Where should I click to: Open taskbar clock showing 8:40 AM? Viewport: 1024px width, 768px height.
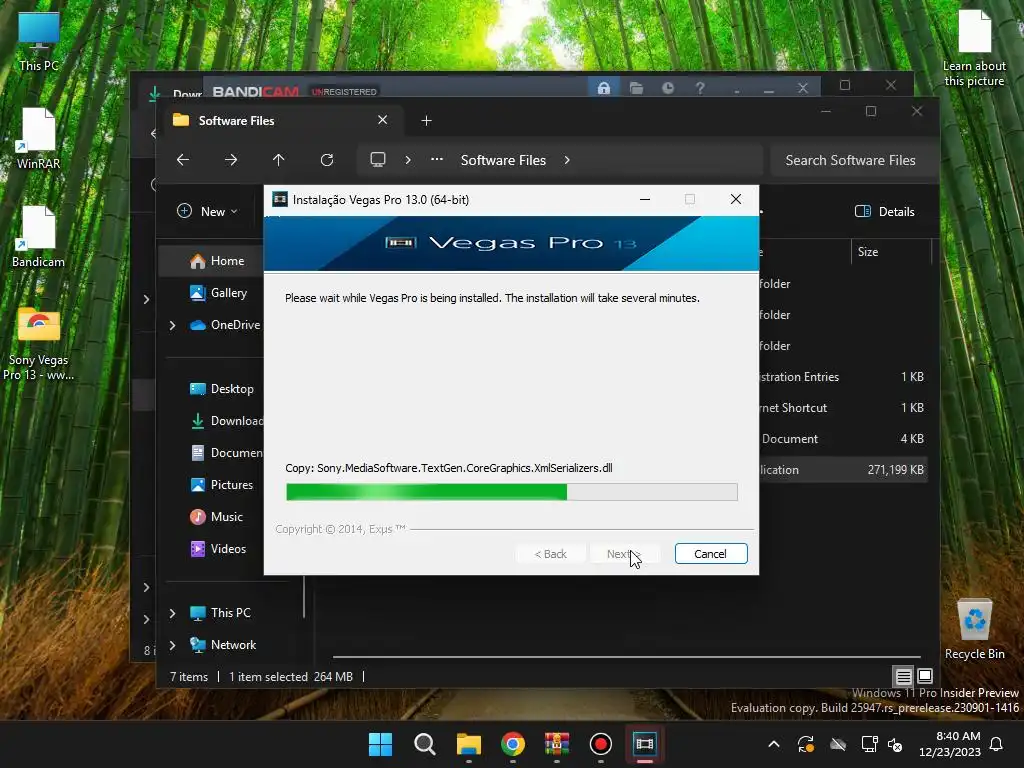pos(950,744)
